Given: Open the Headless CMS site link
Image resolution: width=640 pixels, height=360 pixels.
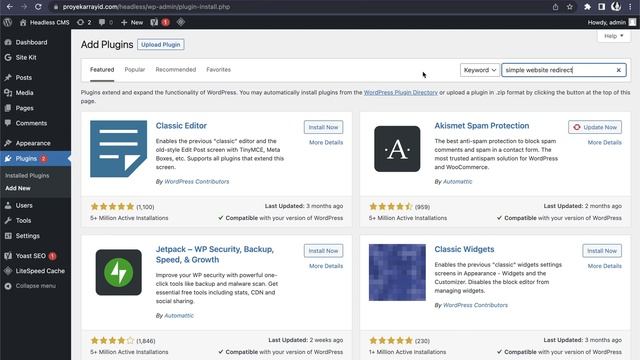Looking at the screenshot, I should click(x=45, y=22).
